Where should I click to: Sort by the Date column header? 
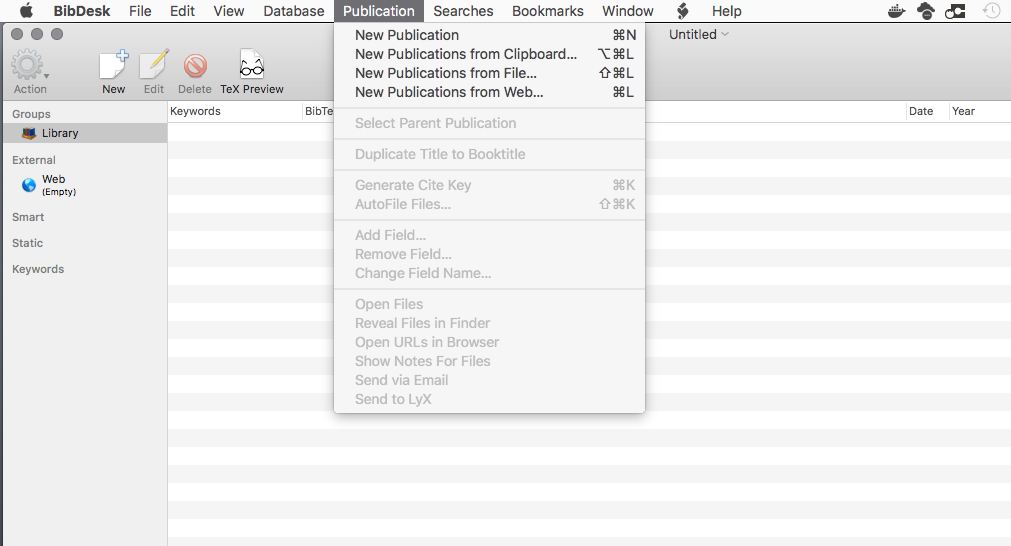point(928,112)
